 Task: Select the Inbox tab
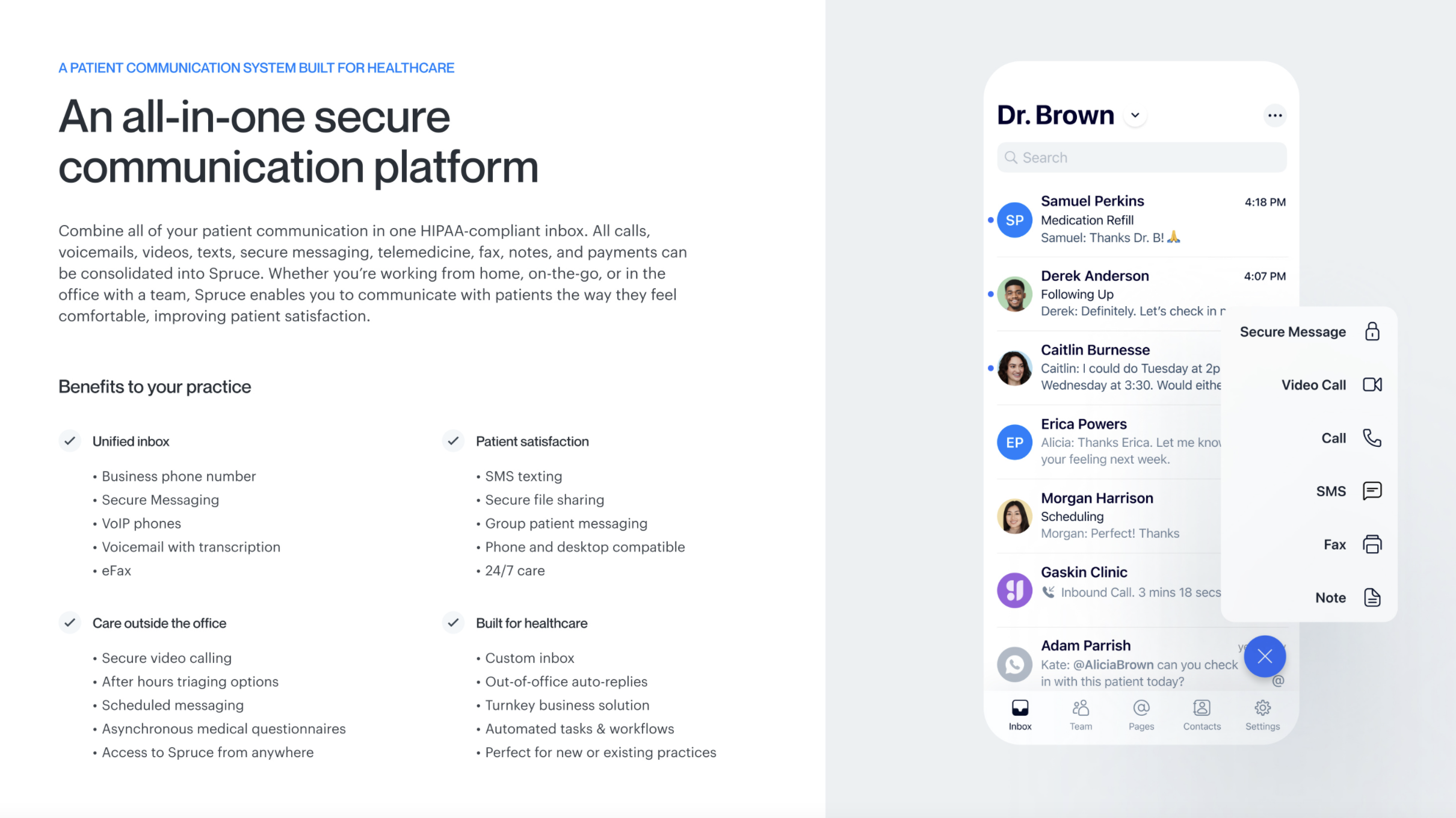tap(1021, 715)
